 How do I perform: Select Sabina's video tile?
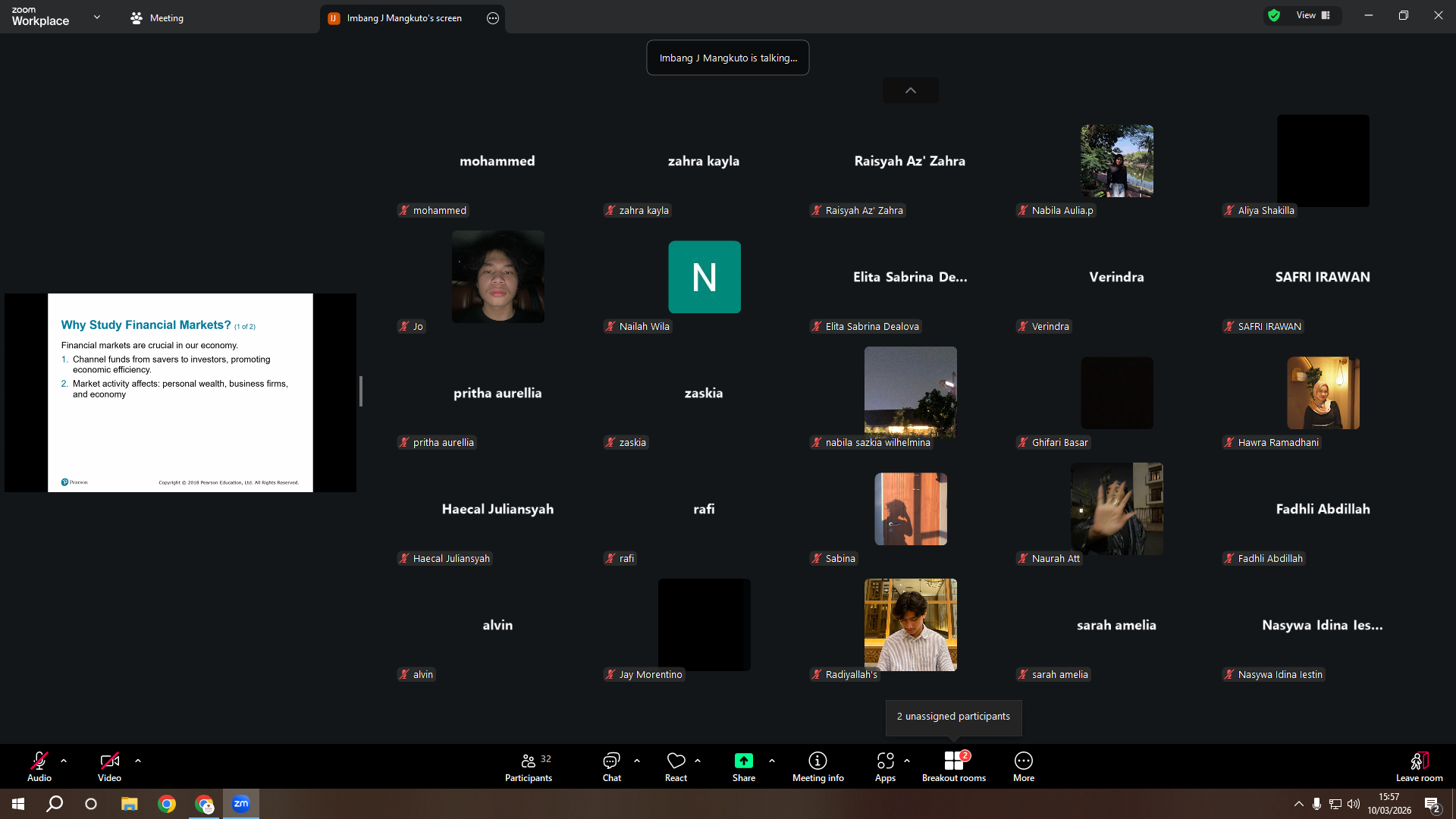pyautogui.click(x=911, y=509)
